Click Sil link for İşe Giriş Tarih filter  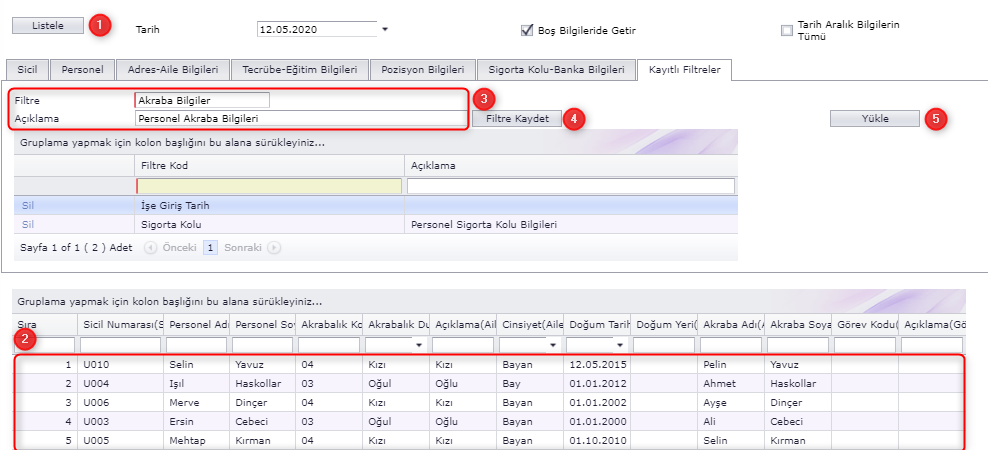click(28, 205)
